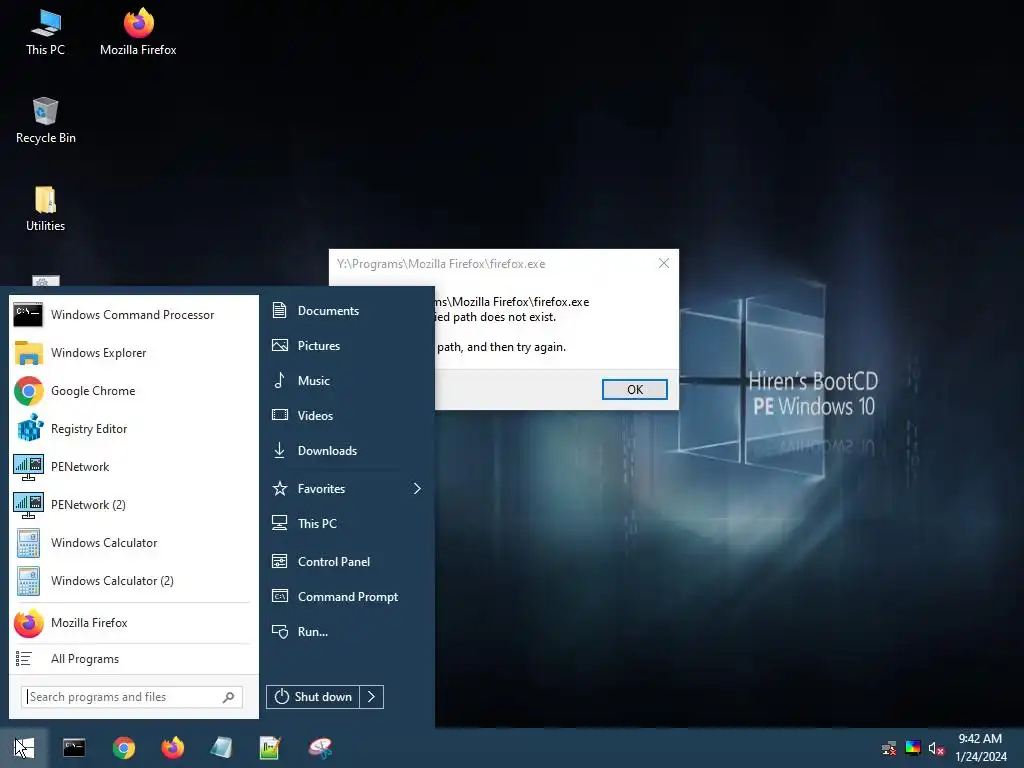This screenshot has height=768, width=1024.
Task: Open the blue tilted-sheet taskbar icon
Action: 221,748
